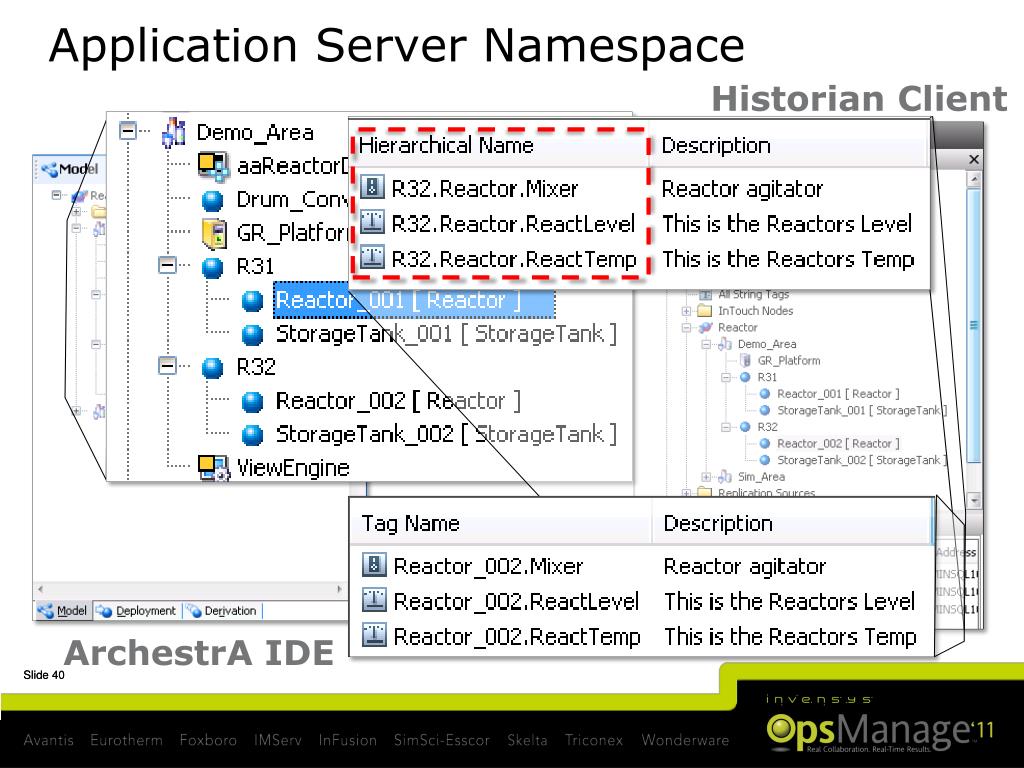Image resolution: width=1024 pixels, height=768 pixels.
Task: Click the Reactor_002.ReactTemp tag icon
Action: pyautogui.click(x=374, y=635)
